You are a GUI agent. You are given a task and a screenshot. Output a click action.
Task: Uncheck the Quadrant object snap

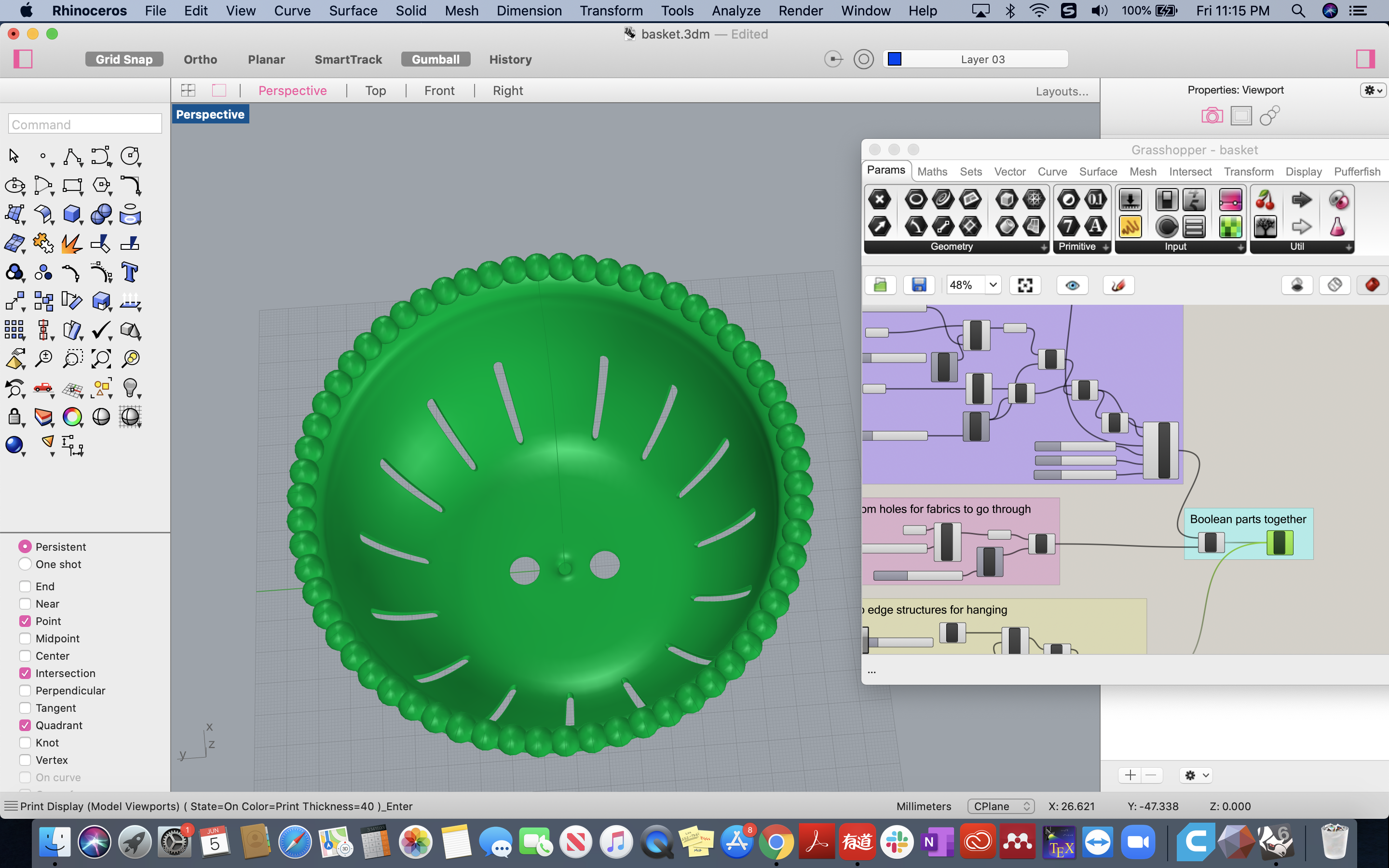(25, 725)
